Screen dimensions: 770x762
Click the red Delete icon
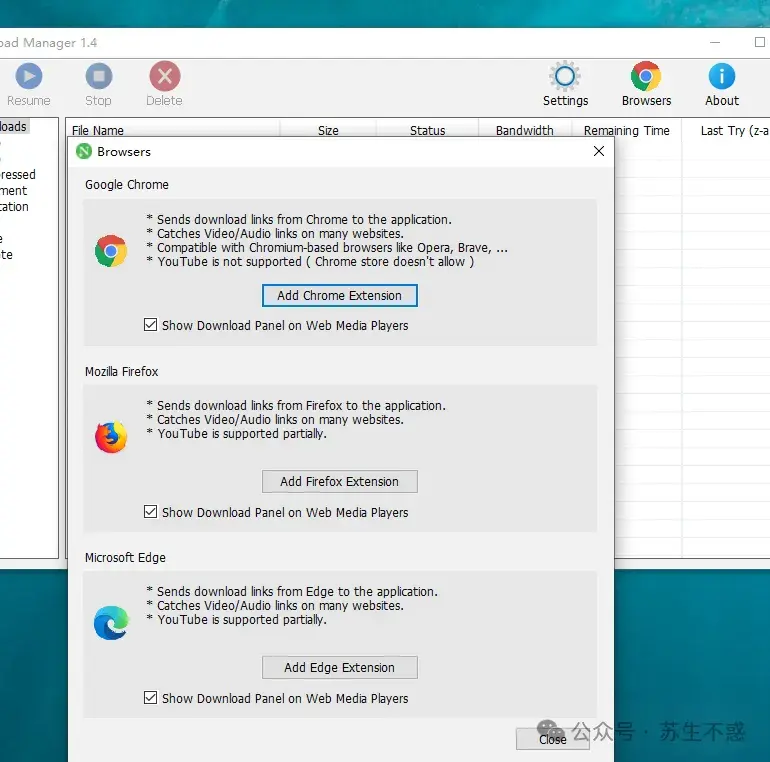click(164, 77)
